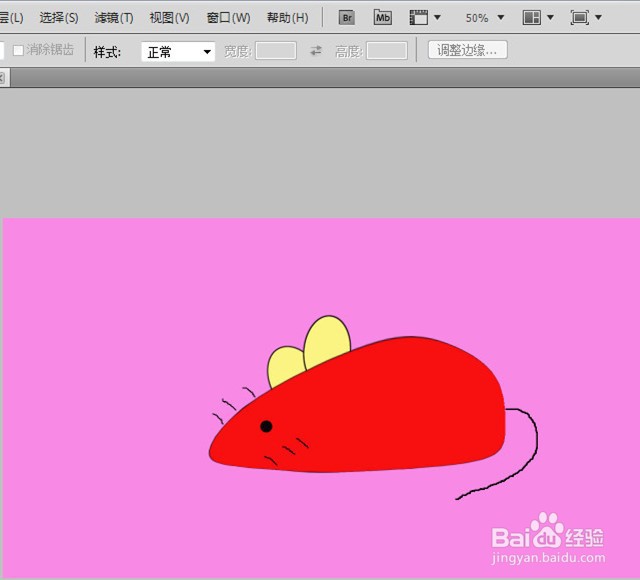Click the View Extras filmstrip icon

419,18
